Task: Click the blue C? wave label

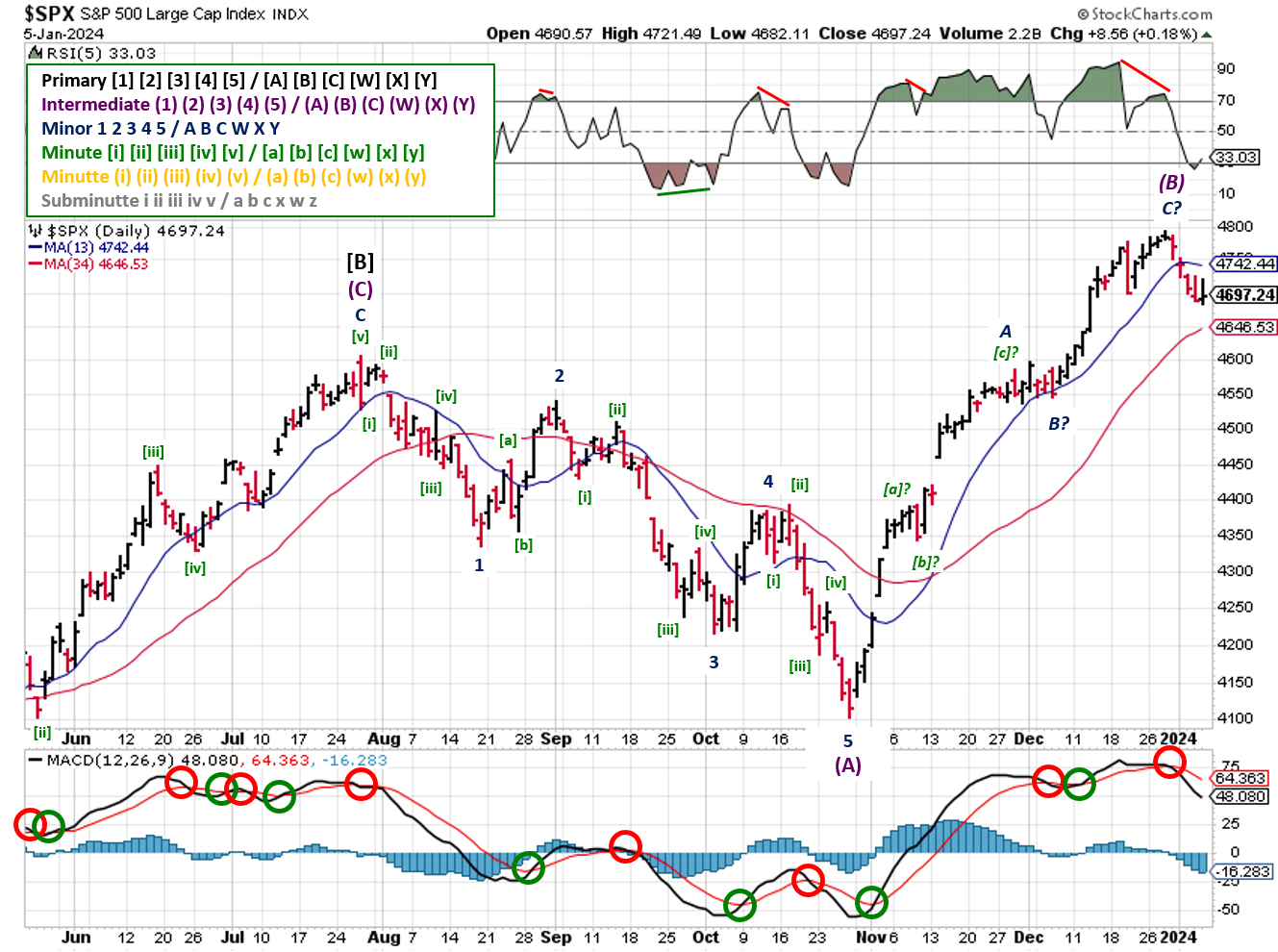Action: point(1171,209)
